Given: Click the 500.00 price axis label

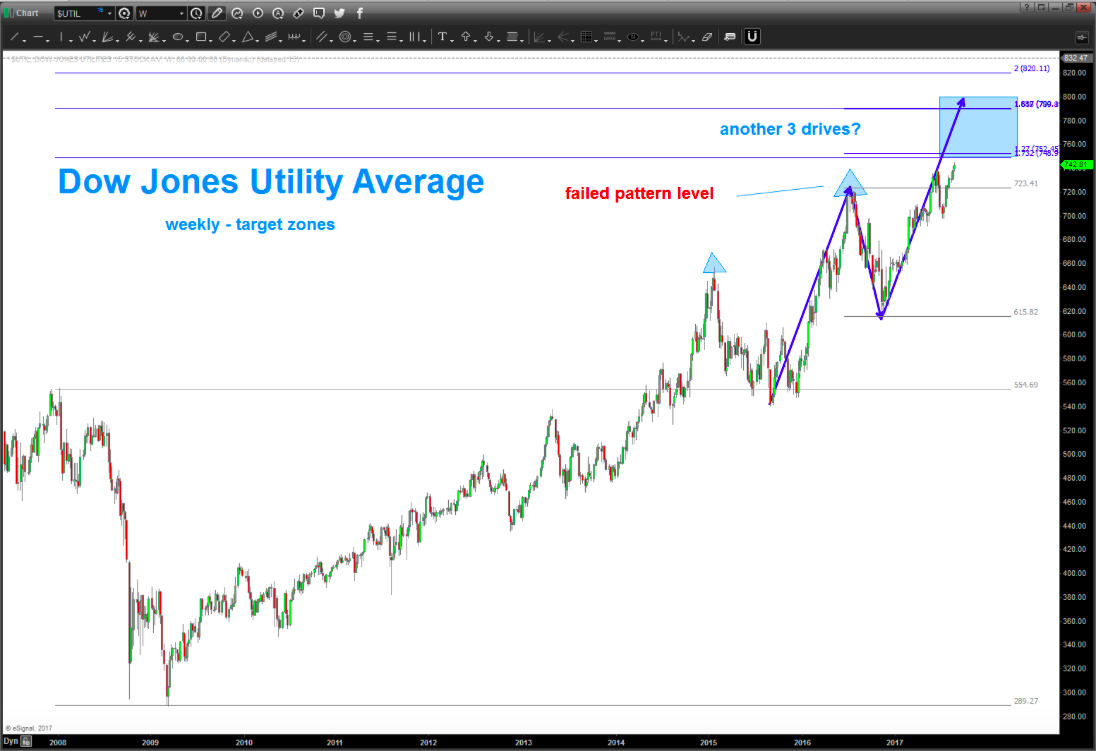Looking at the screenshot, I should [1074, 455].
